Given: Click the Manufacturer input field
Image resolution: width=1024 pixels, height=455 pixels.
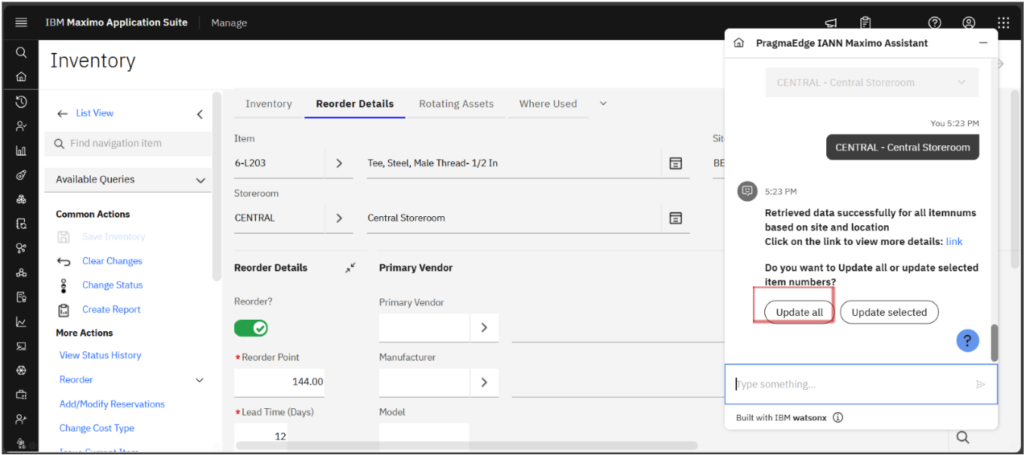Looking at the screenshot, I should click(x=424, y=383).
